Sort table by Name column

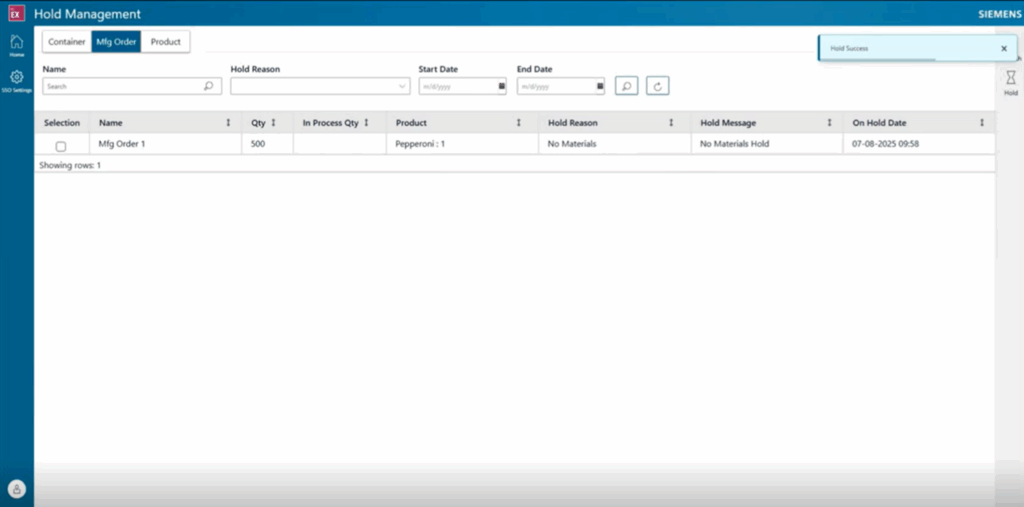pyautogui.click(x=228, y=123)
